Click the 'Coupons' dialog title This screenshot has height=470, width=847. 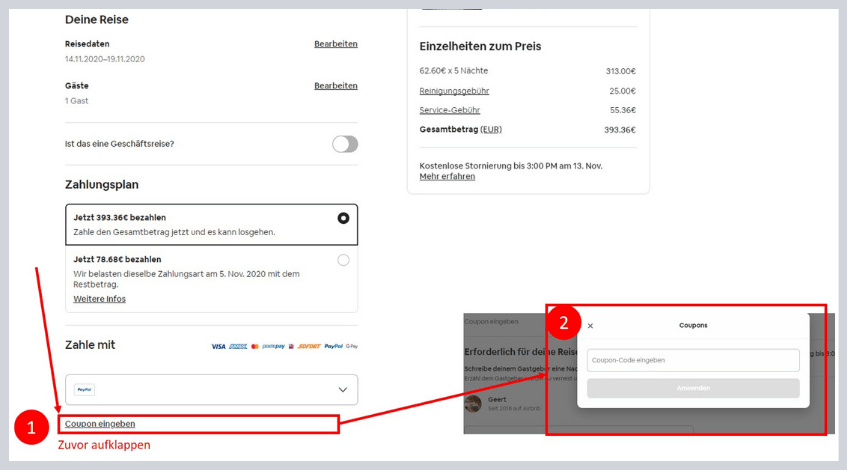click(693, 325)
